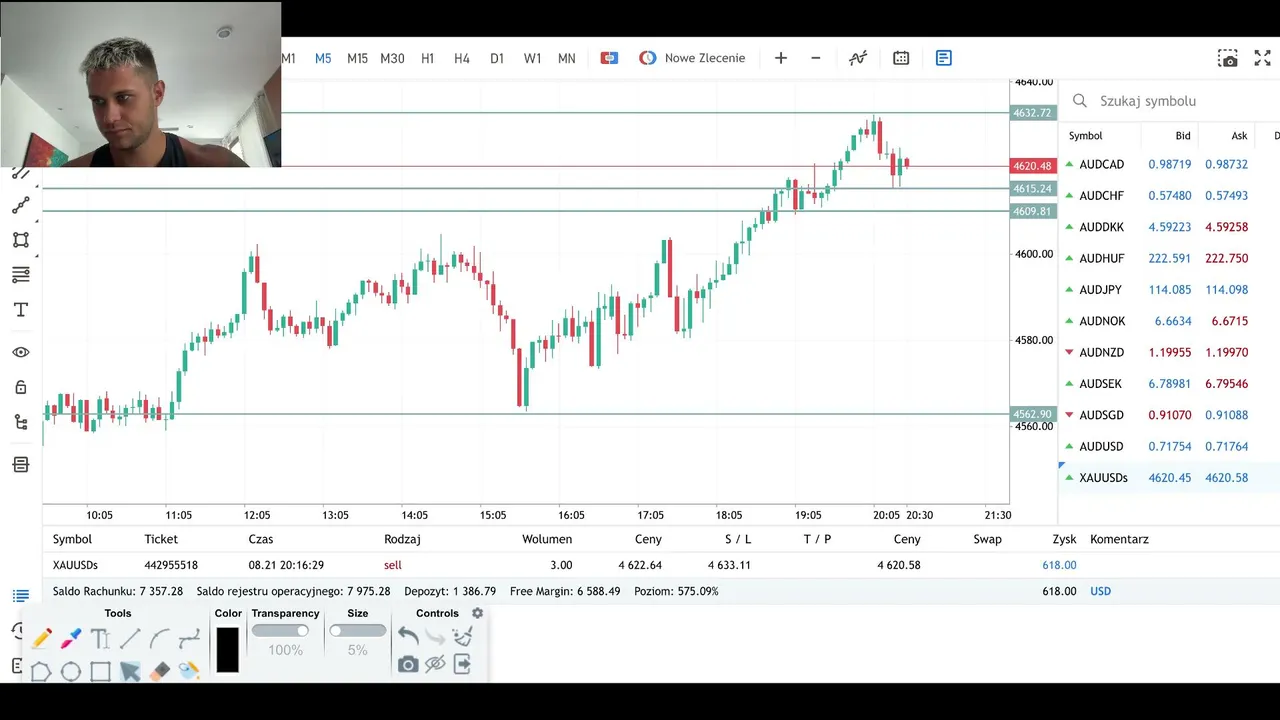Viewport: 1280px width, 720px height.
Task: Switch to the D1 daily timeframe
Action: pos(497,58)
